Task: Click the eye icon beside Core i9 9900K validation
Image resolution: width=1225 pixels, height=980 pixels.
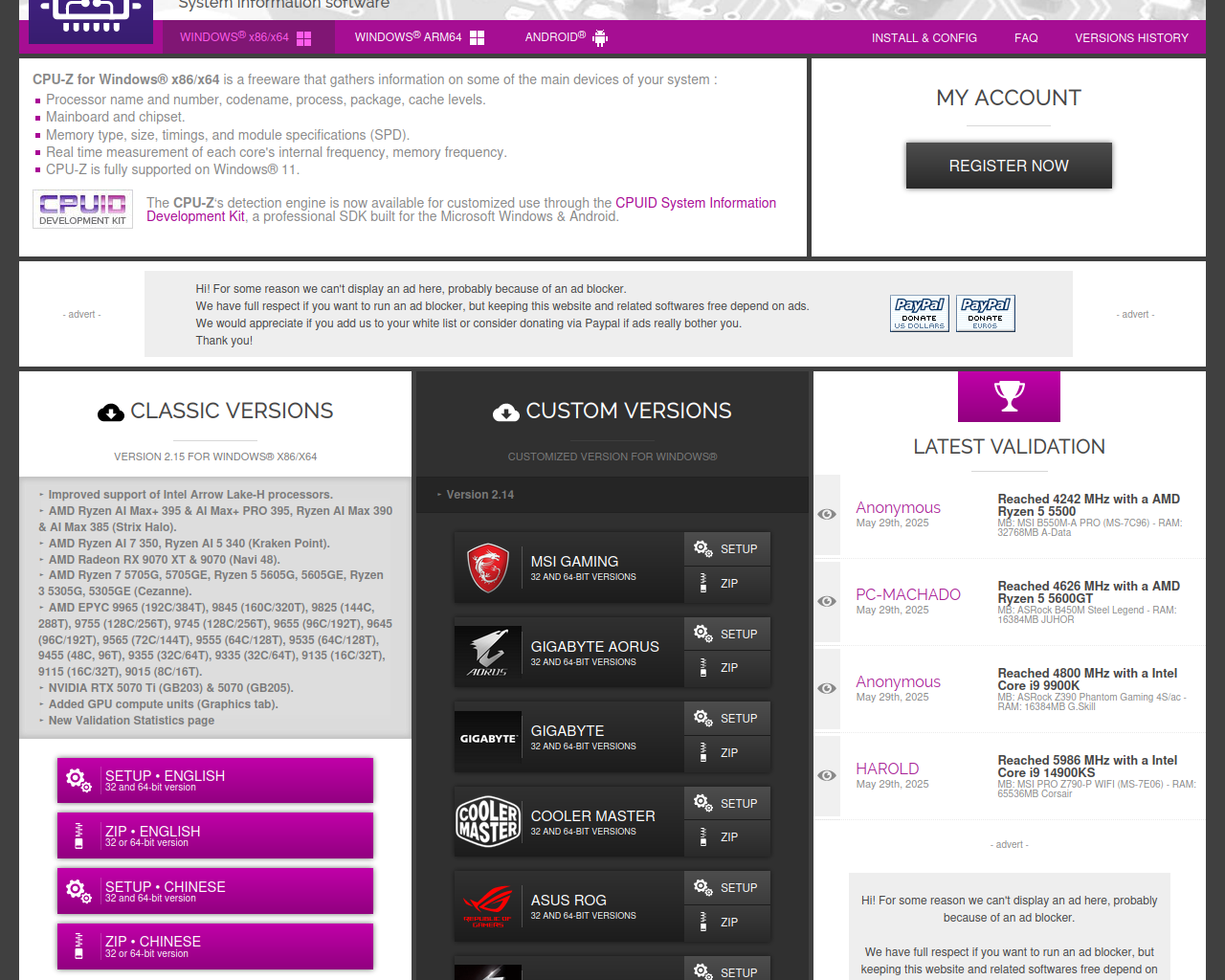Action: coord(827,688)
